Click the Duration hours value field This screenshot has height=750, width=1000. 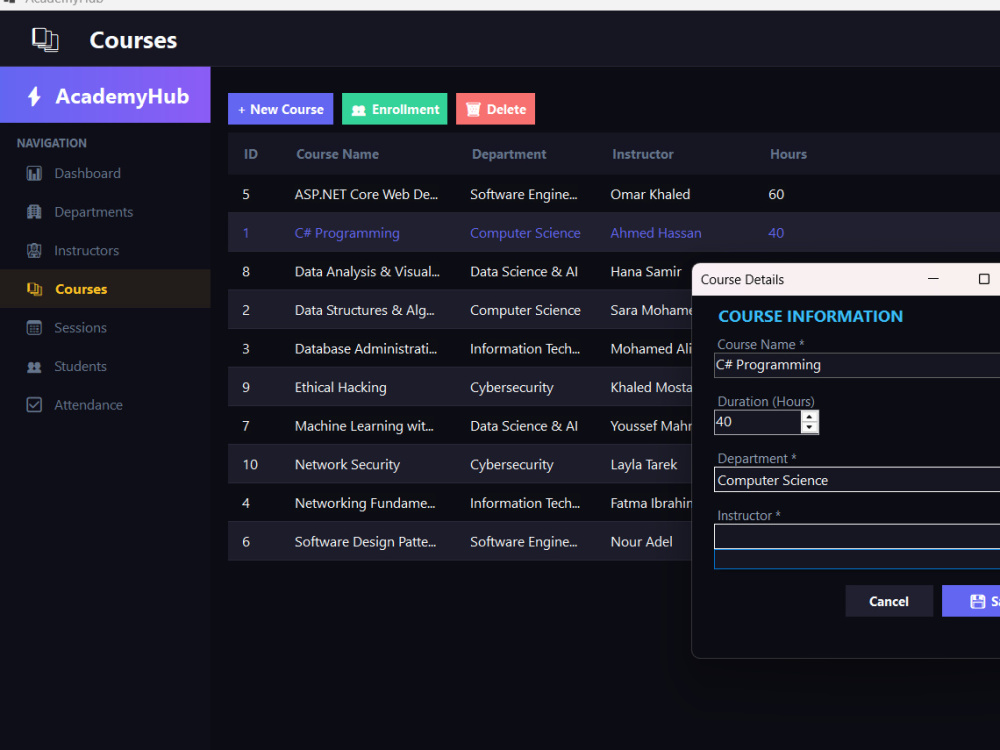click(758, 422)
